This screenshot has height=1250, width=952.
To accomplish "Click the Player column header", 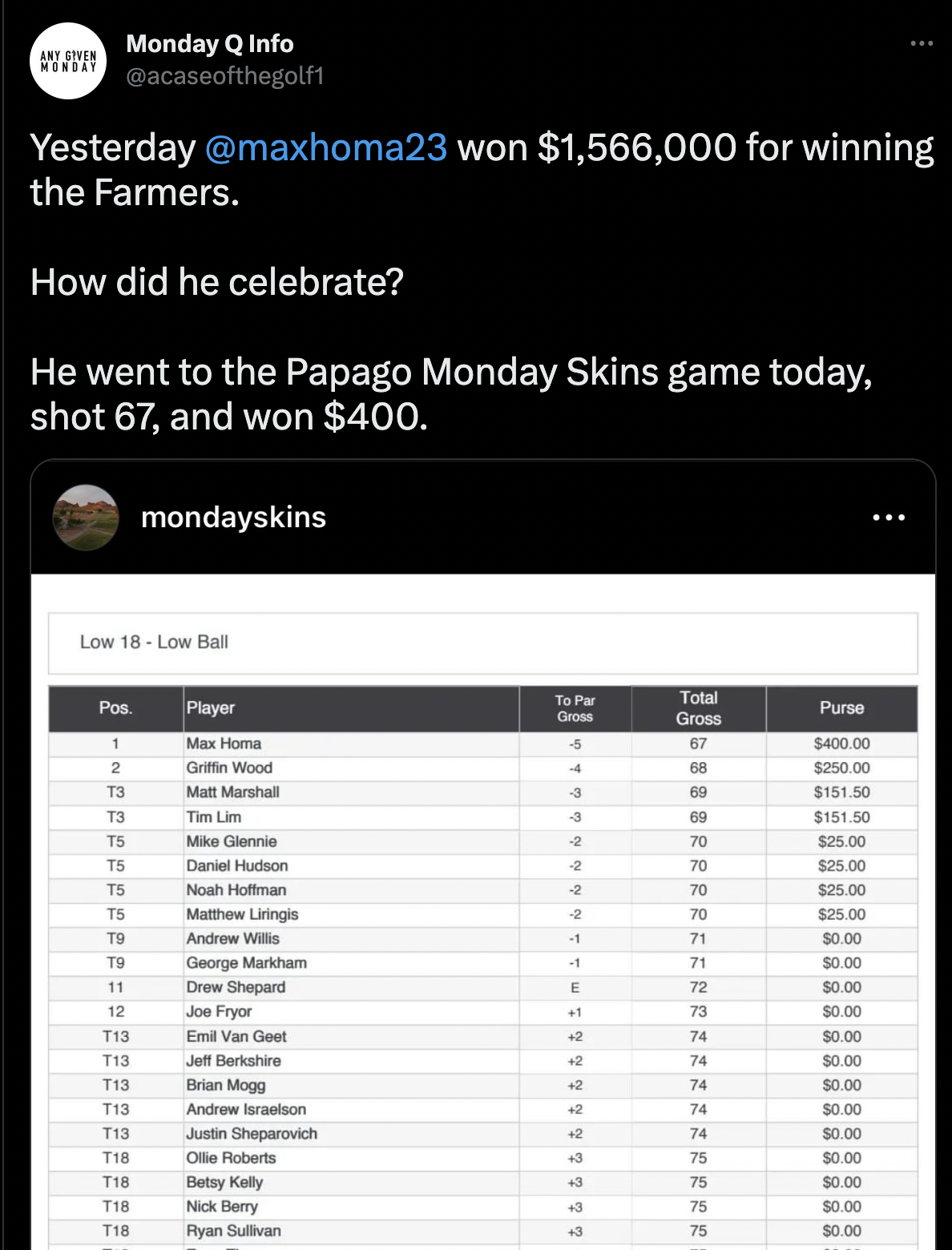I will pos(211,708).
